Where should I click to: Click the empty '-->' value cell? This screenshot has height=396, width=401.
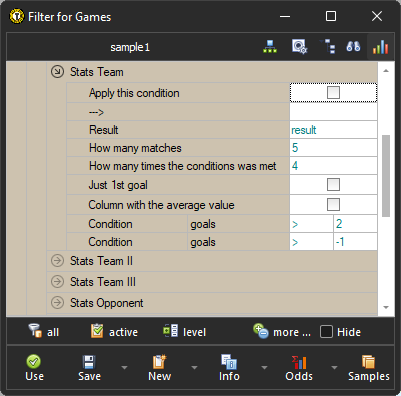[x=333, y=112]
